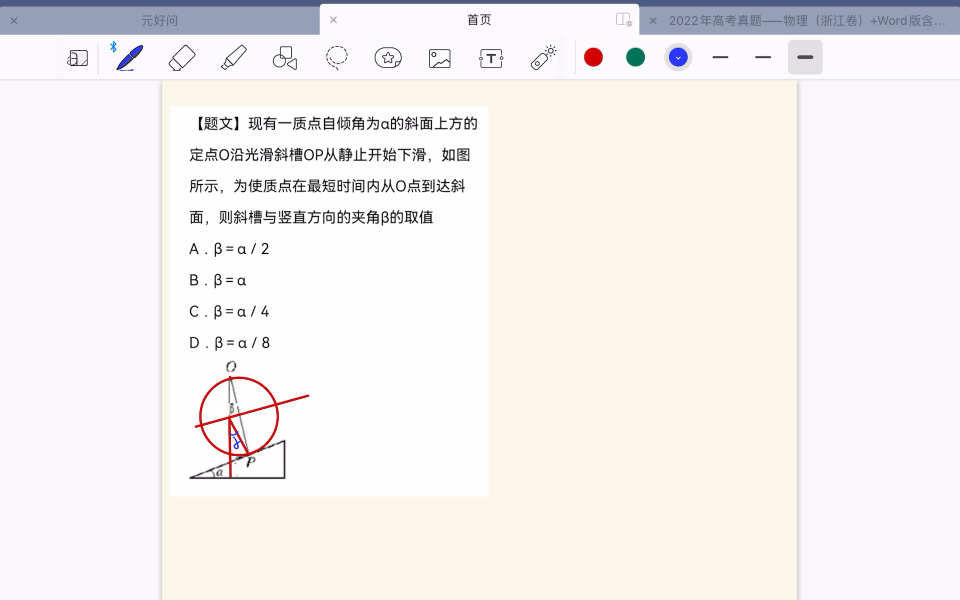Switch pen color to green
960x600 pixels.
[635, 57]
